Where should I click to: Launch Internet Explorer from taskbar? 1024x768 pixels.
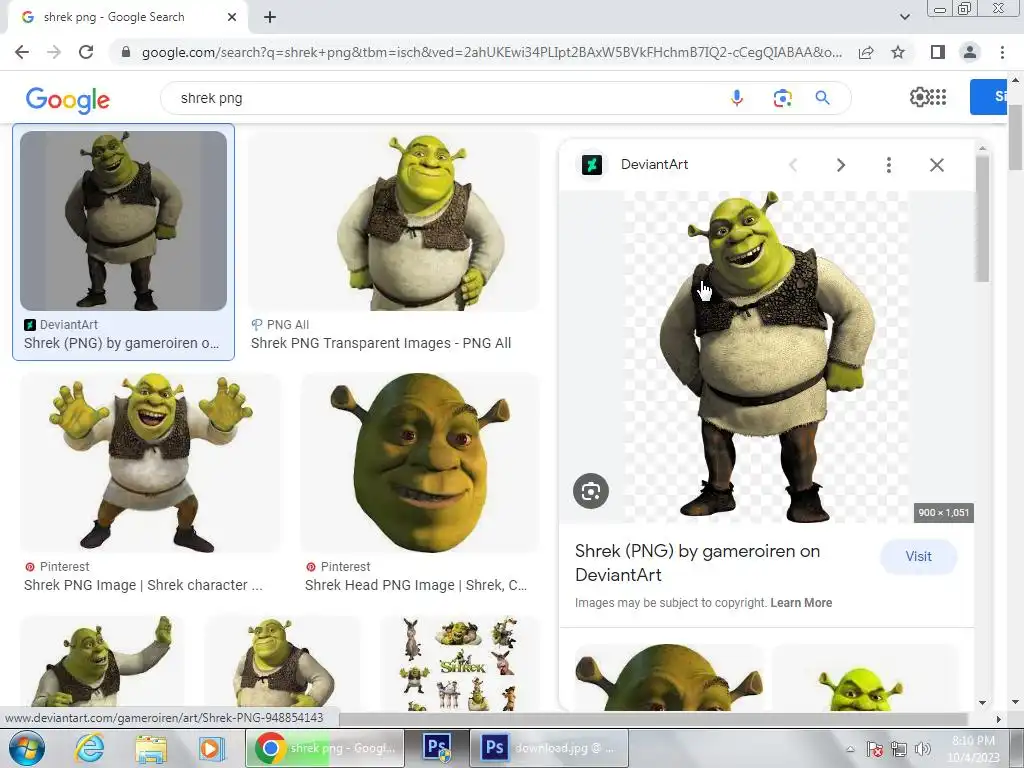(x=89, y=748)
